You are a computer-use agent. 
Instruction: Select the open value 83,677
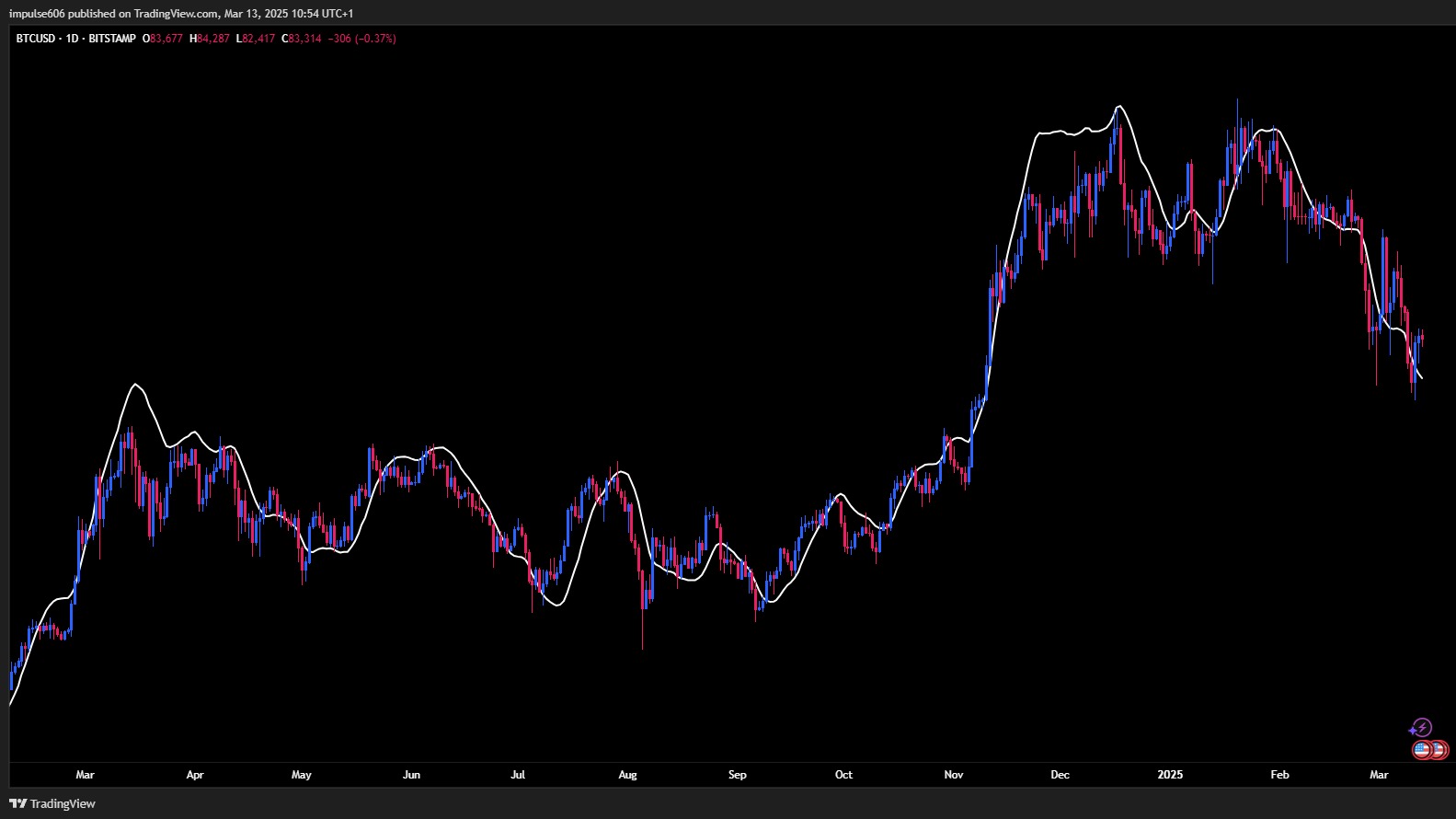[166, 39]
